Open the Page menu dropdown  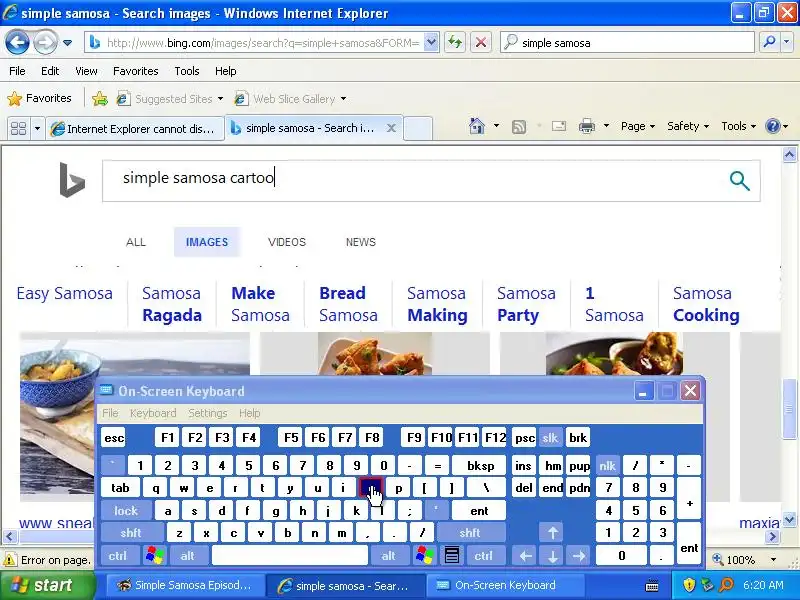(x=638, y=126)
